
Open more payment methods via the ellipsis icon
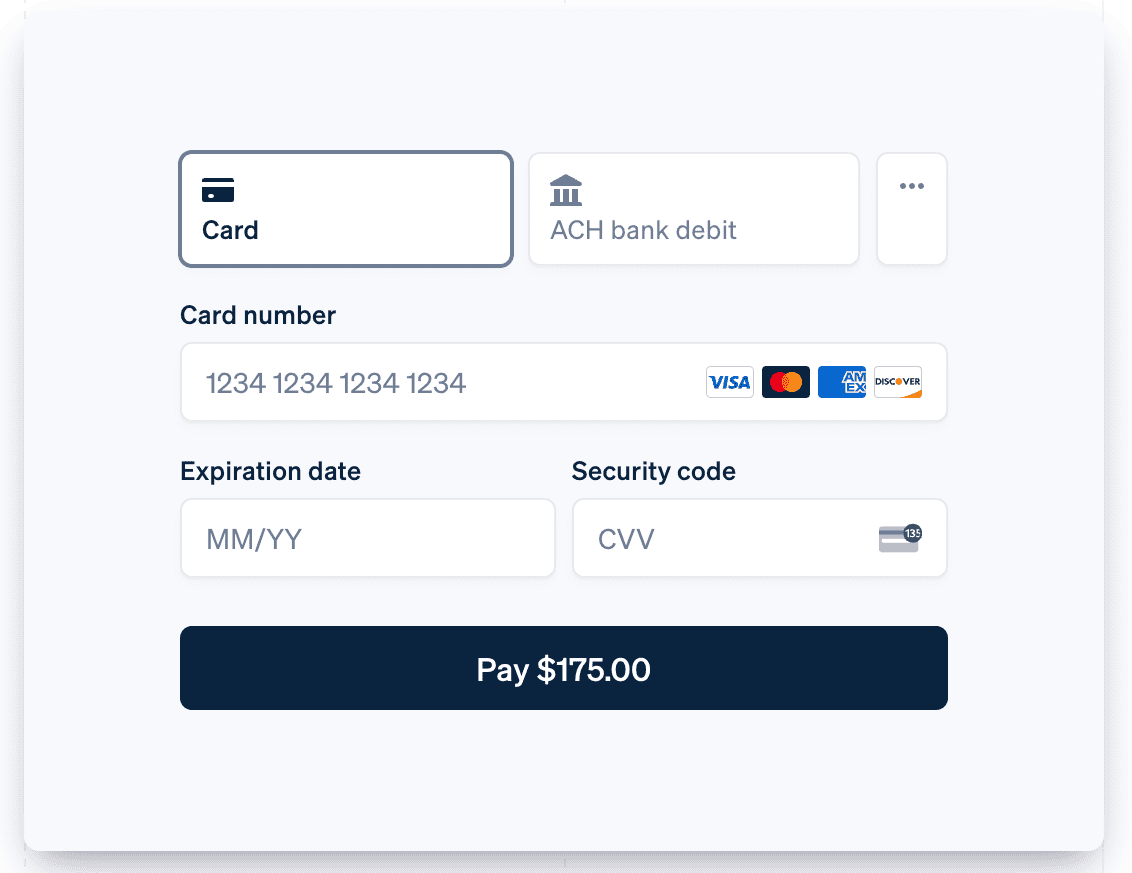tap(911, 185)
